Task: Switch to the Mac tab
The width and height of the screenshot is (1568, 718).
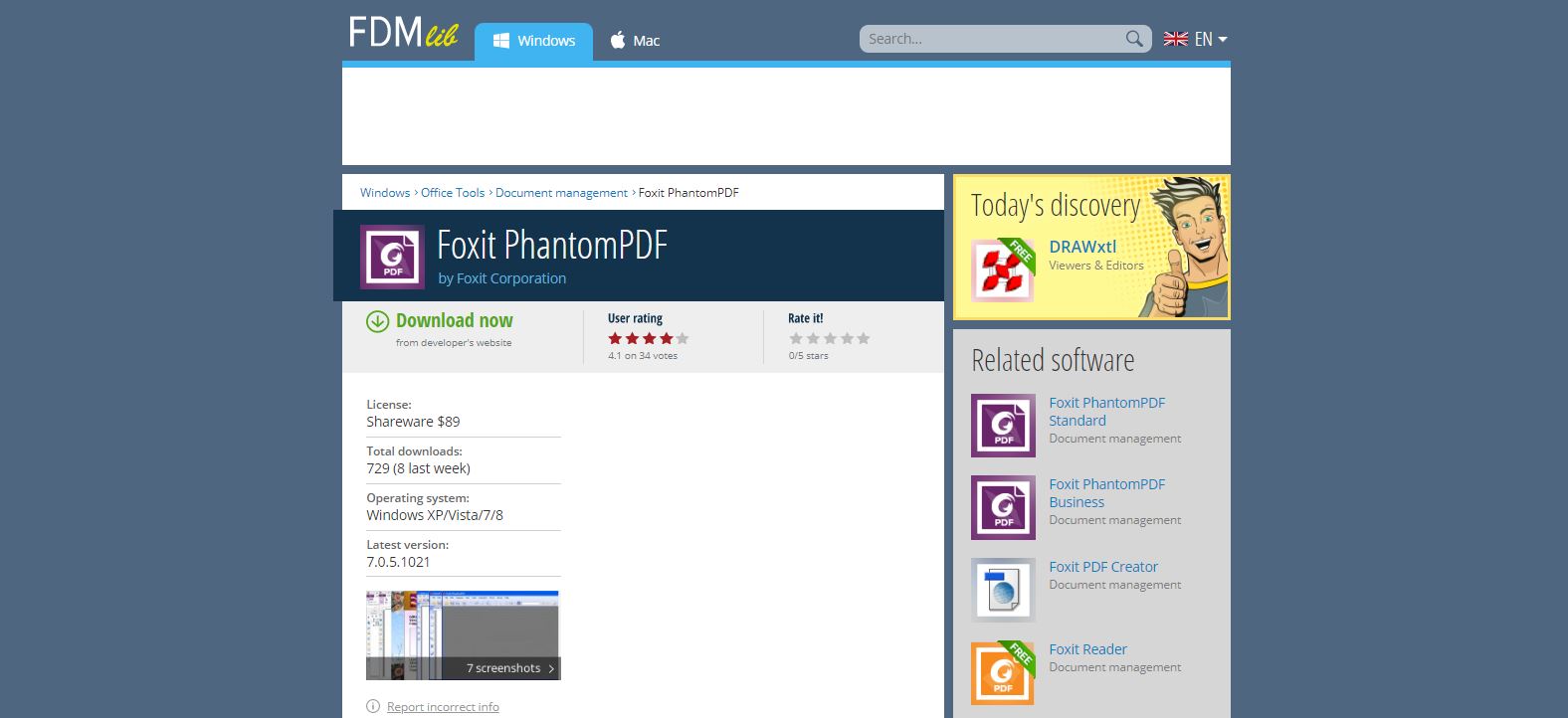Action: tap(634, 41)
